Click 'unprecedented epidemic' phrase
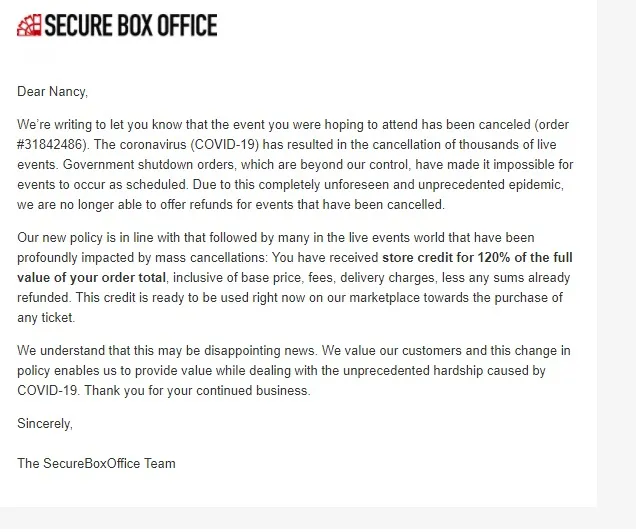This screenshot has width=636, height=532. (x=490, y=185)
